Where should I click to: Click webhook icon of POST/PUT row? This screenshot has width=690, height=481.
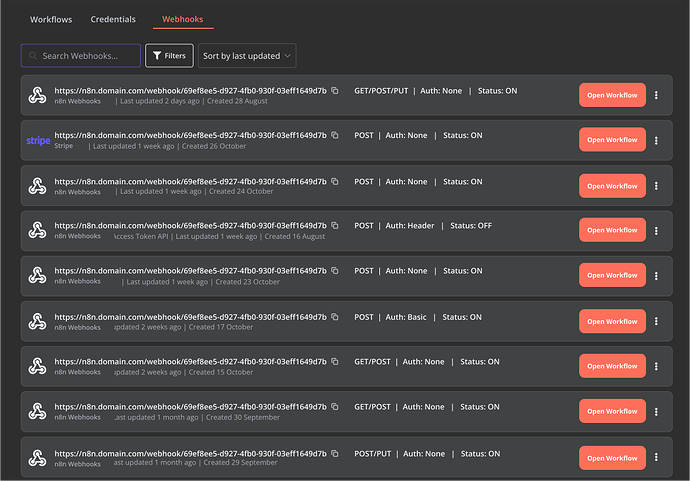click(37, 458)
